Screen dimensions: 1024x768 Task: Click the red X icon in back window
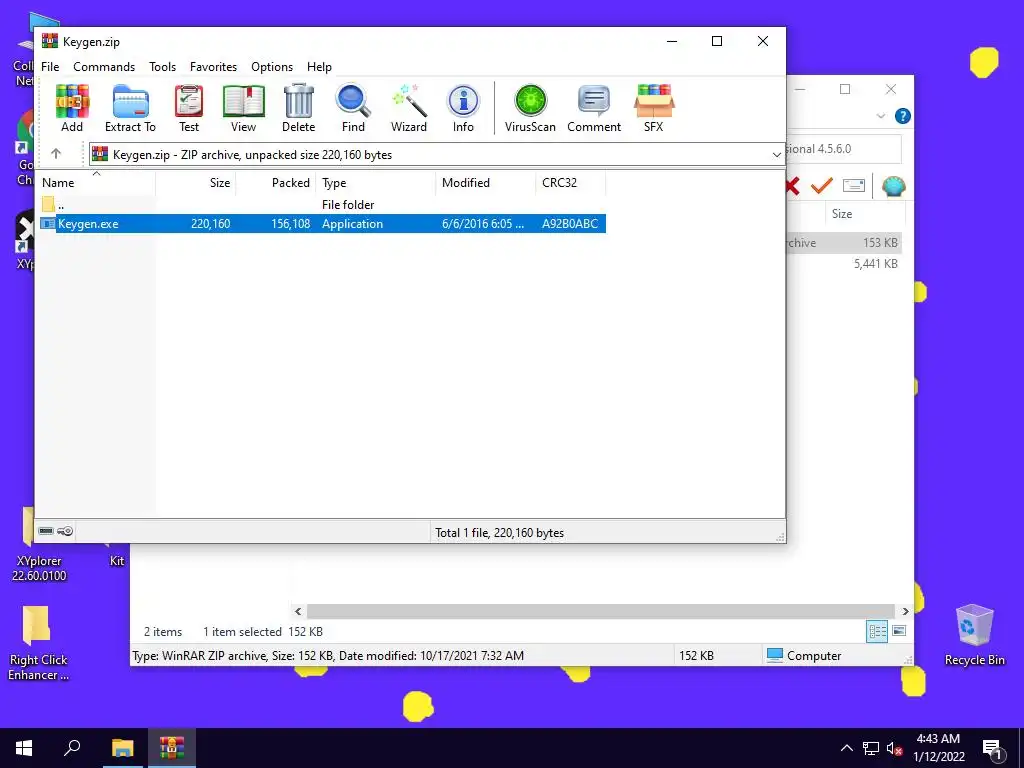pyautogui.click(x=792, y=186)
